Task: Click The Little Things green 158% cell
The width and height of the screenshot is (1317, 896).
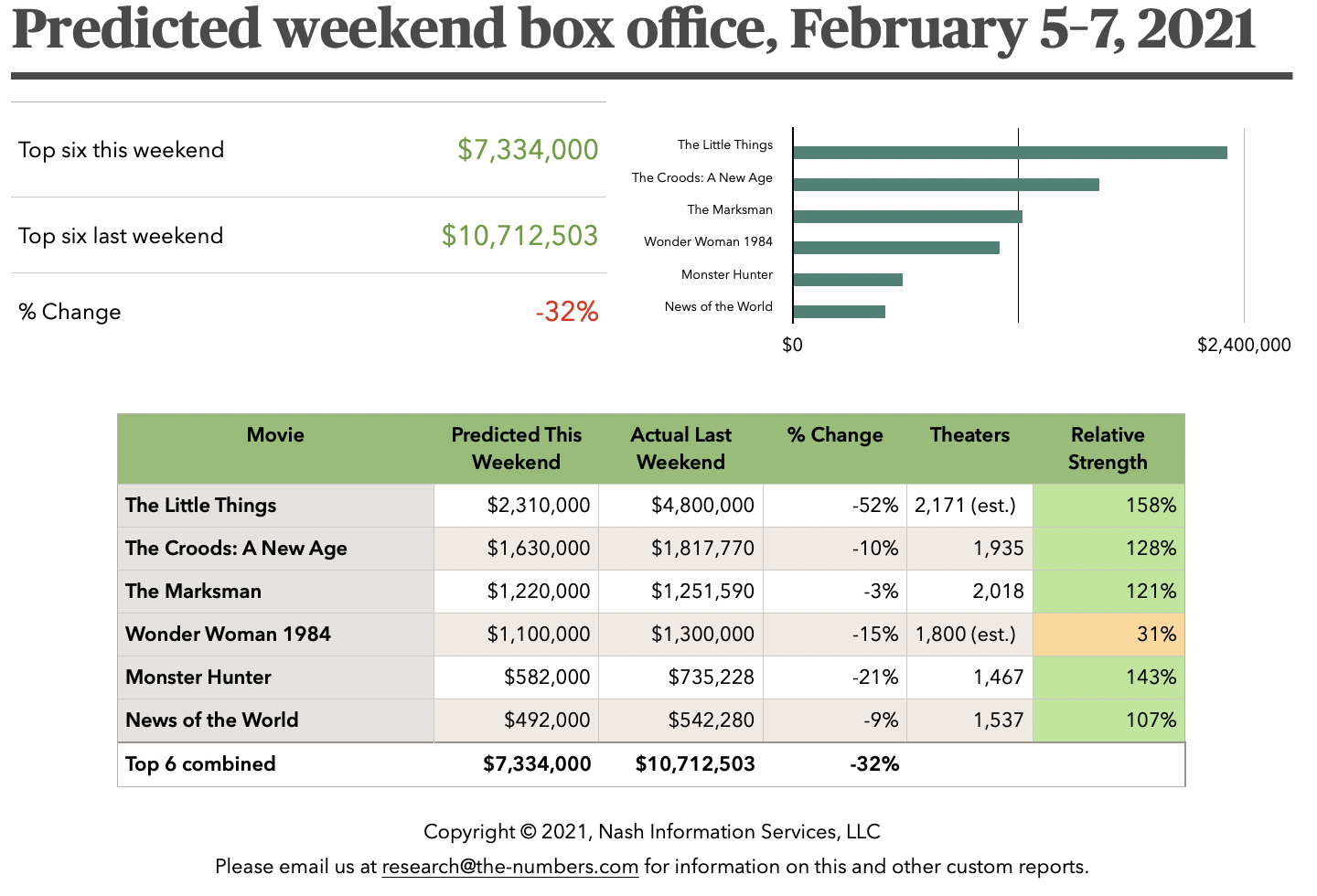Action: (x=1108, y=506)
